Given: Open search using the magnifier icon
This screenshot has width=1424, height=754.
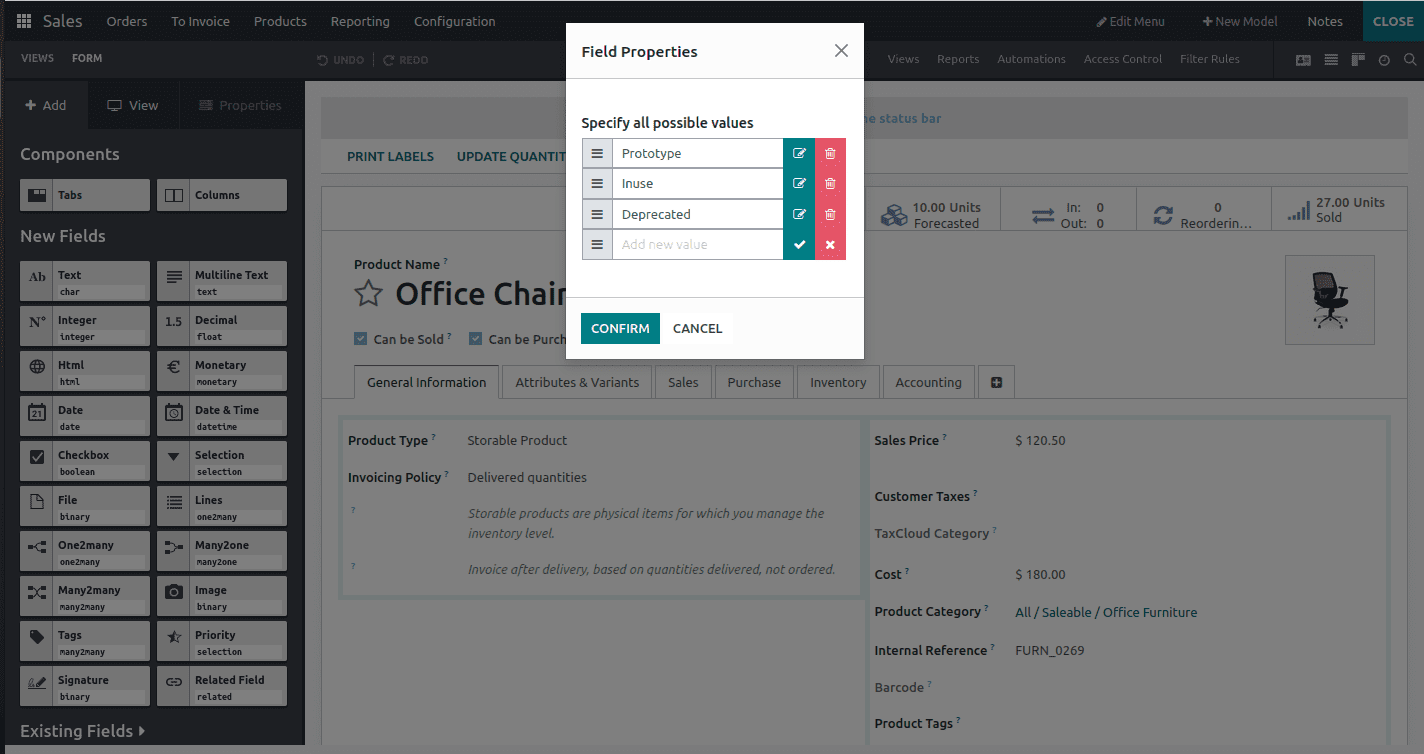Looking at the screenshot, I should point(1410,59).
